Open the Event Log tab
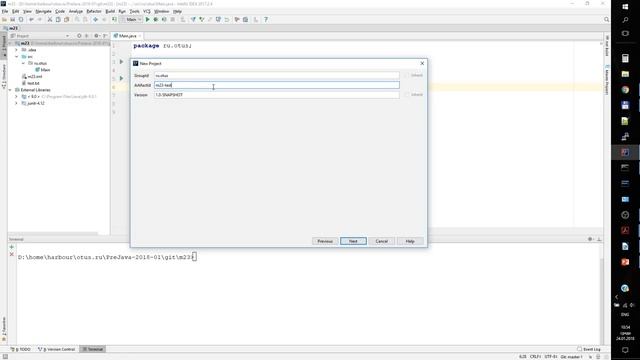 pos(589,349)
